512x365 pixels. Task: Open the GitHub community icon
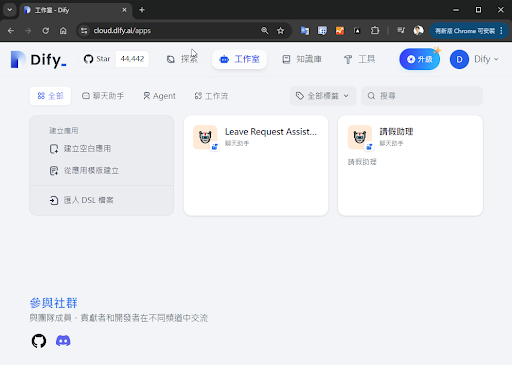39,341
